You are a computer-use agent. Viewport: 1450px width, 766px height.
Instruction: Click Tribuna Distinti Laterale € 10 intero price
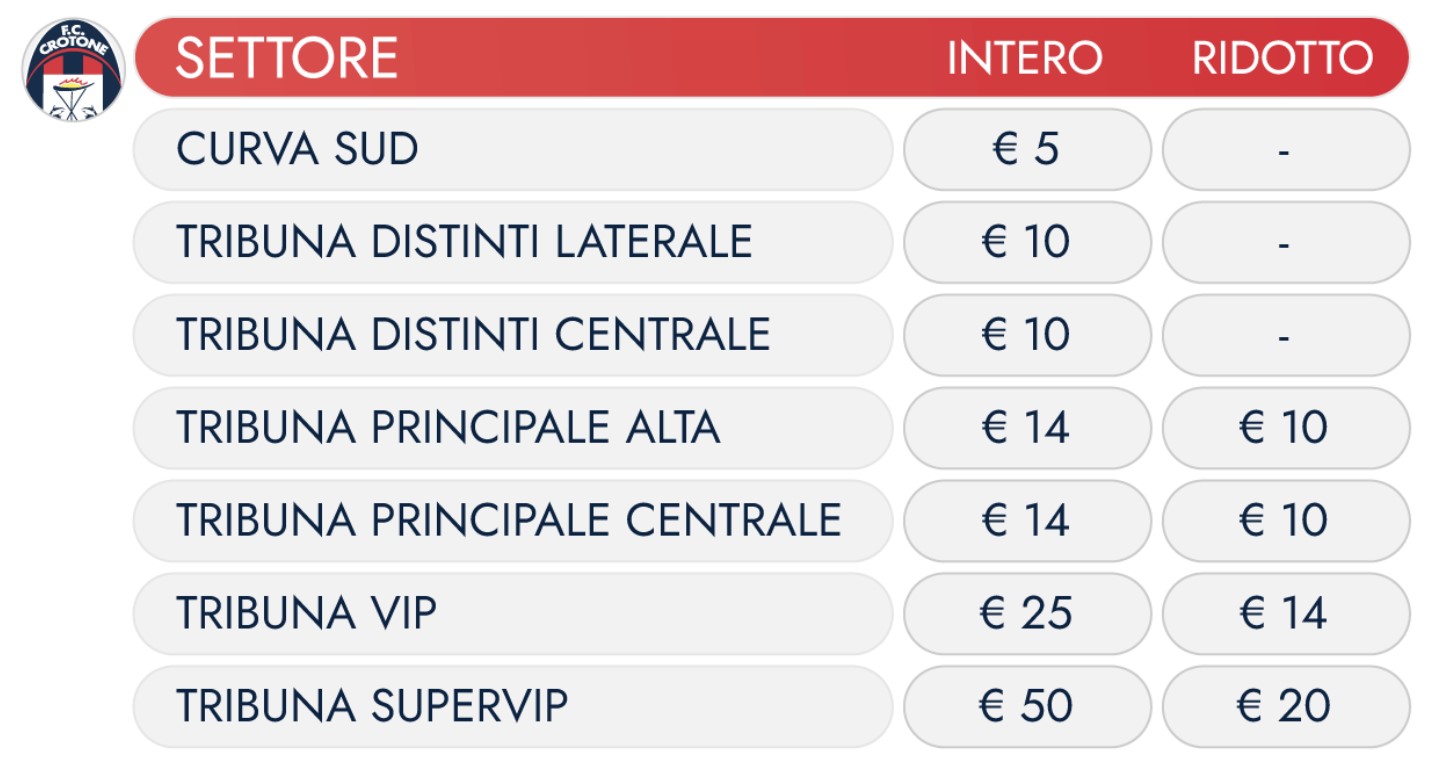1027,242
